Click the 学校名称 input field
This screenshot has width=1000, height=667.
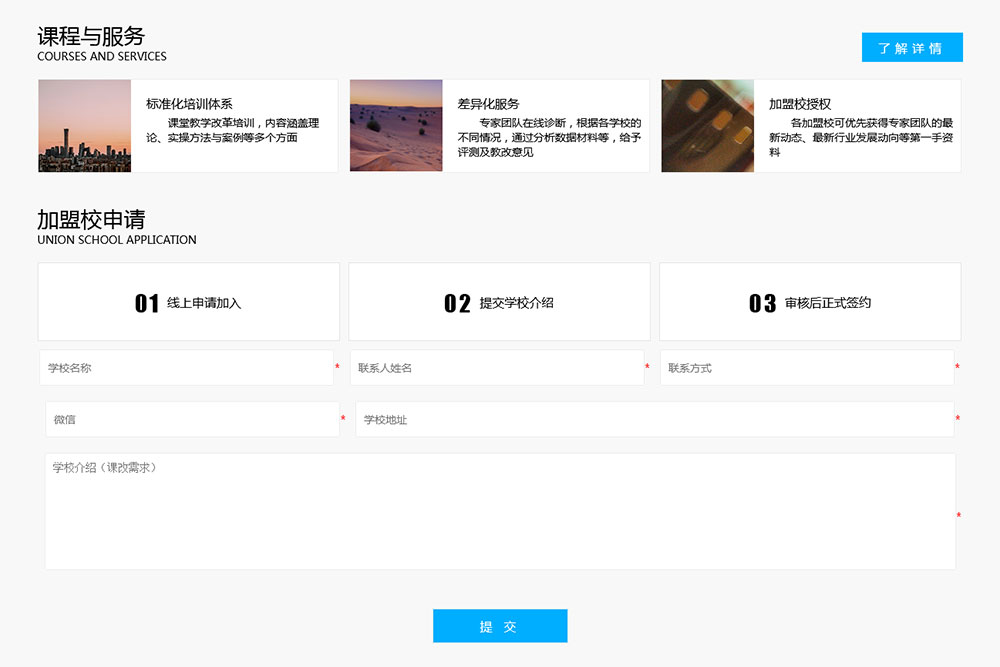[x=186, y=368]
